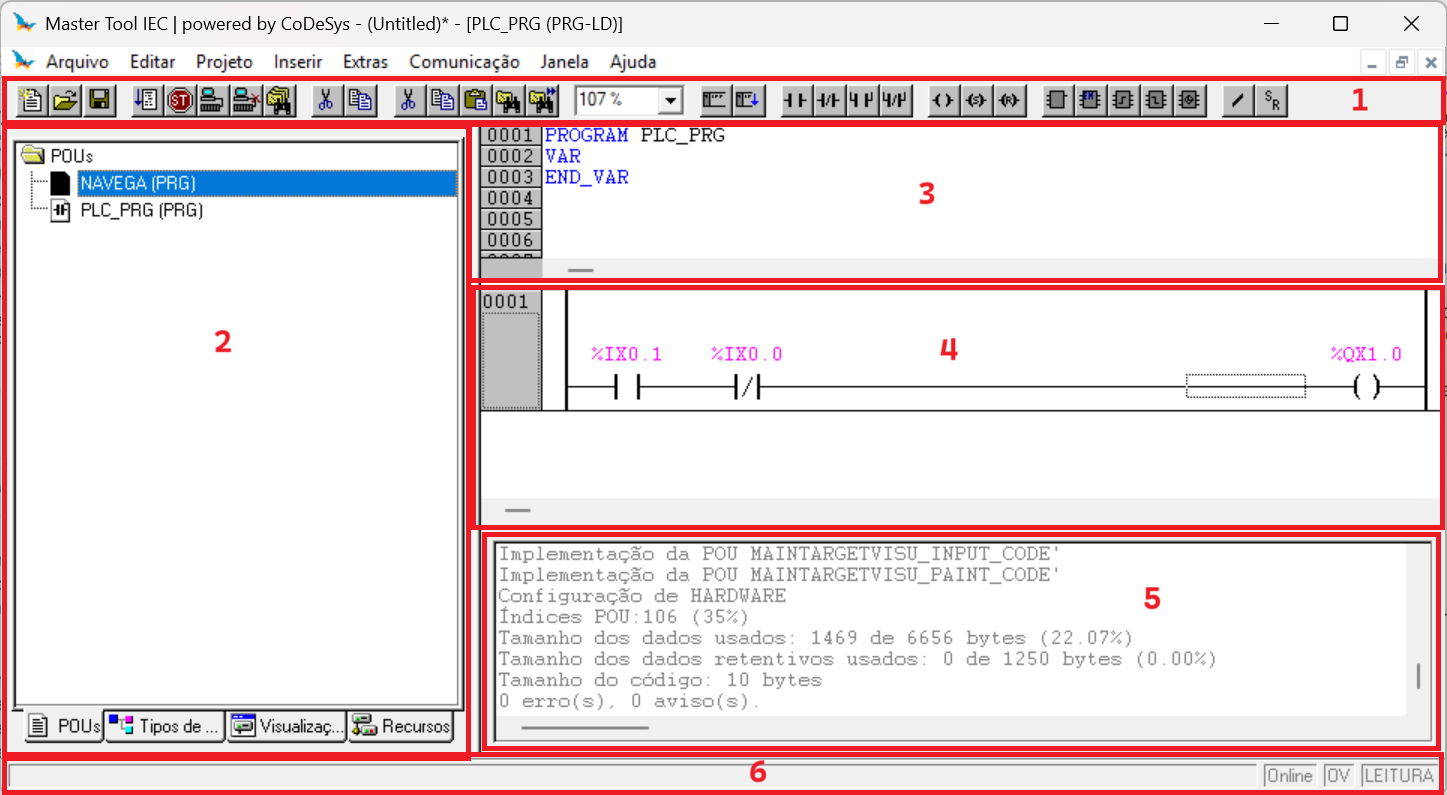The width and height of the screenshot is (1447, 795).
Task: Click the LEITURA status bar indicator
Action: click(x=1399, y=776)
